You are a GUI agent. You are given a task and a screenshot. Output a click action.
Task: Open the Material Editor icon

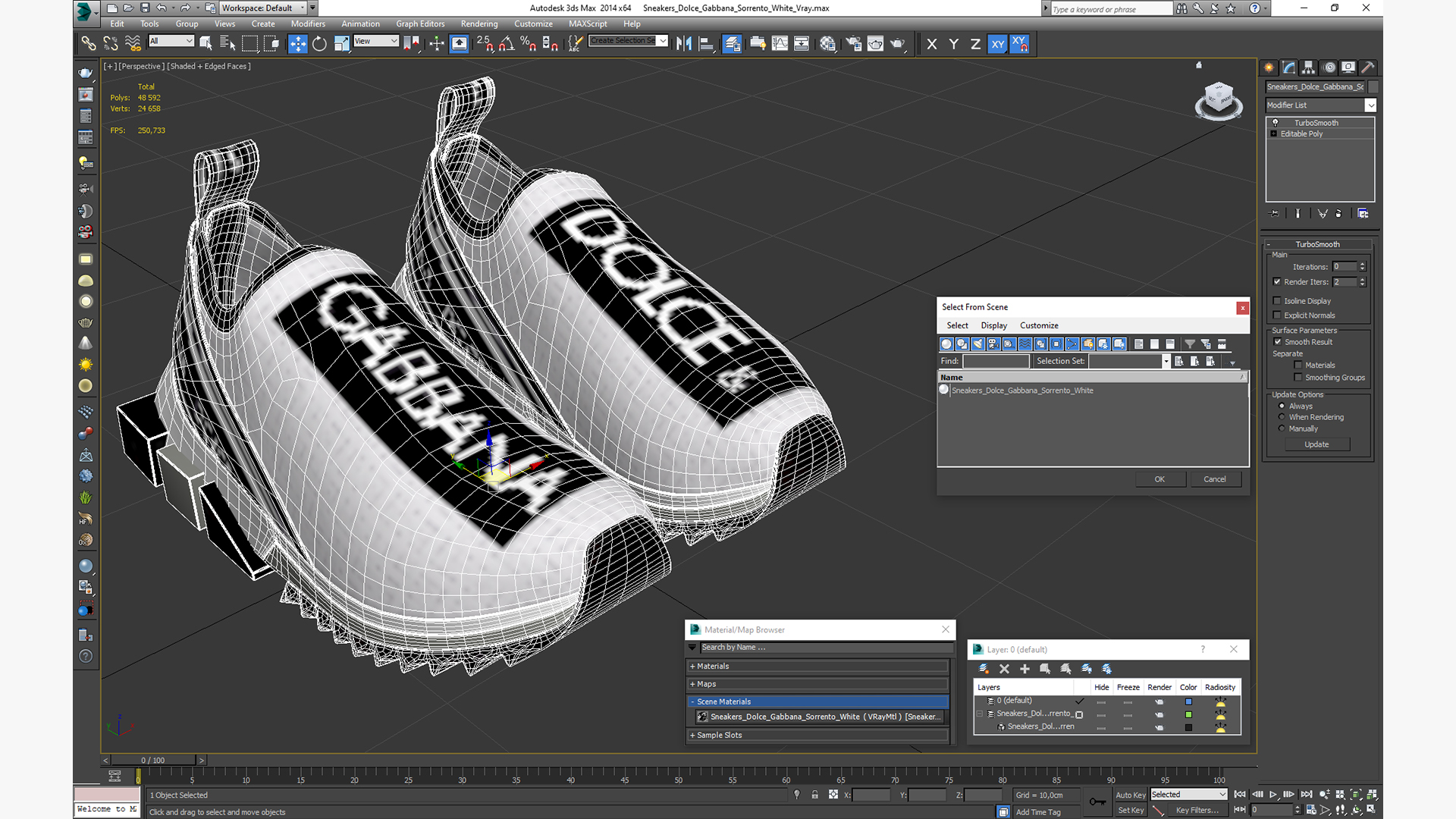click(x=827, y=44)
